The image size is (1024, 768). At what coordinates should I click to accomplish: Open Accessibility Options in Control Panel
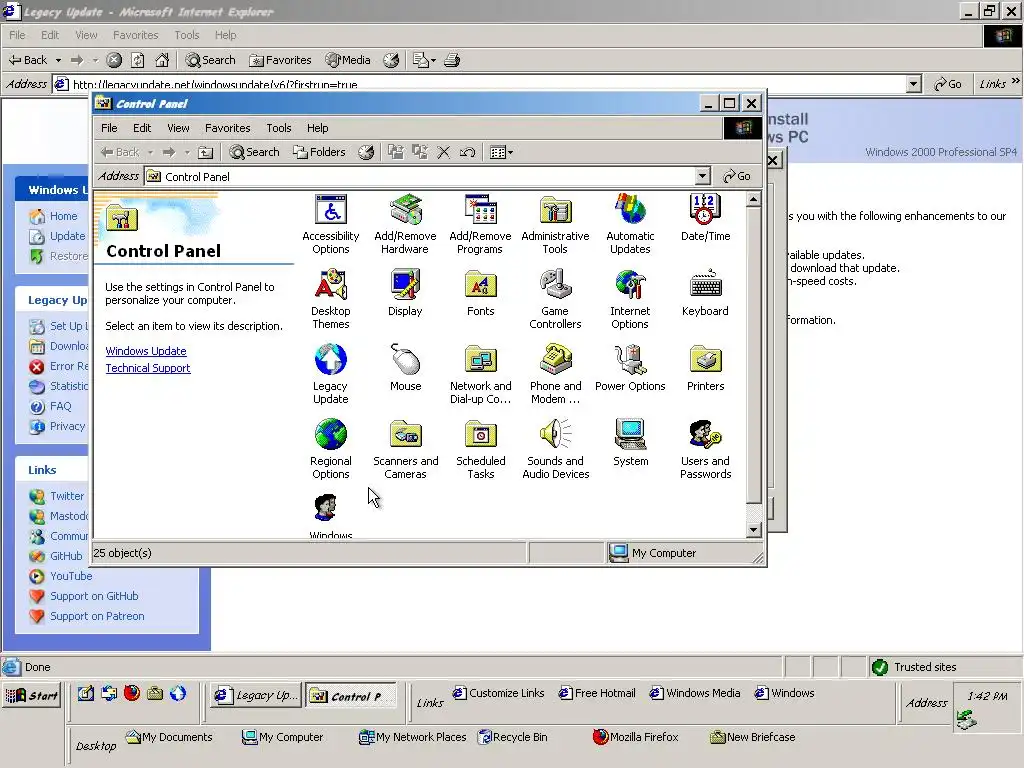click(x=330, y=224)
